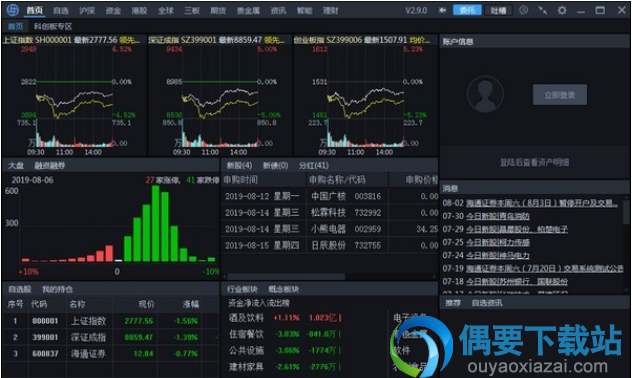This screenshot has height=378, width=633.
Task: Select the 自选股 tab
Action: [x=19, y=289]
